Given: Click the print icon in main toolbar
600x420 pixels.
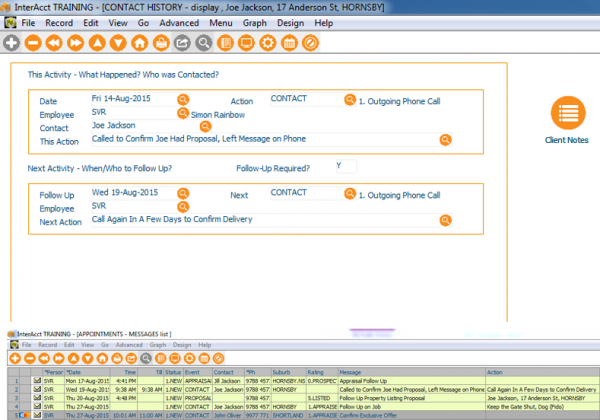Looking at the screenshot, I should pyautogui.click(x=161, y=43).
